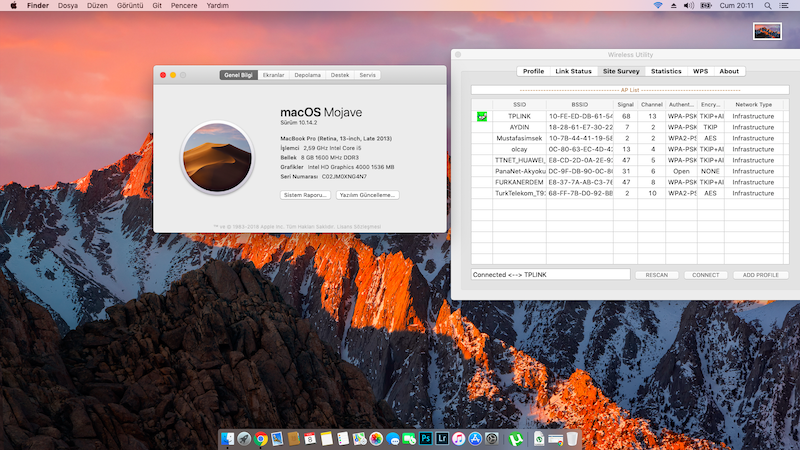
Task: Click the RESCAN button
Action: (x=657, y=275)
